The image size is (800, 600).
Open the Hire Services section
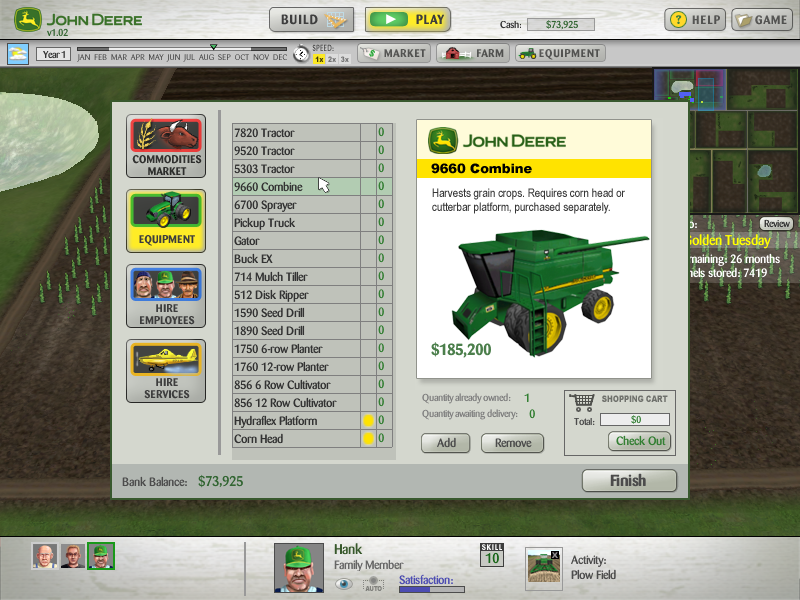166,371
